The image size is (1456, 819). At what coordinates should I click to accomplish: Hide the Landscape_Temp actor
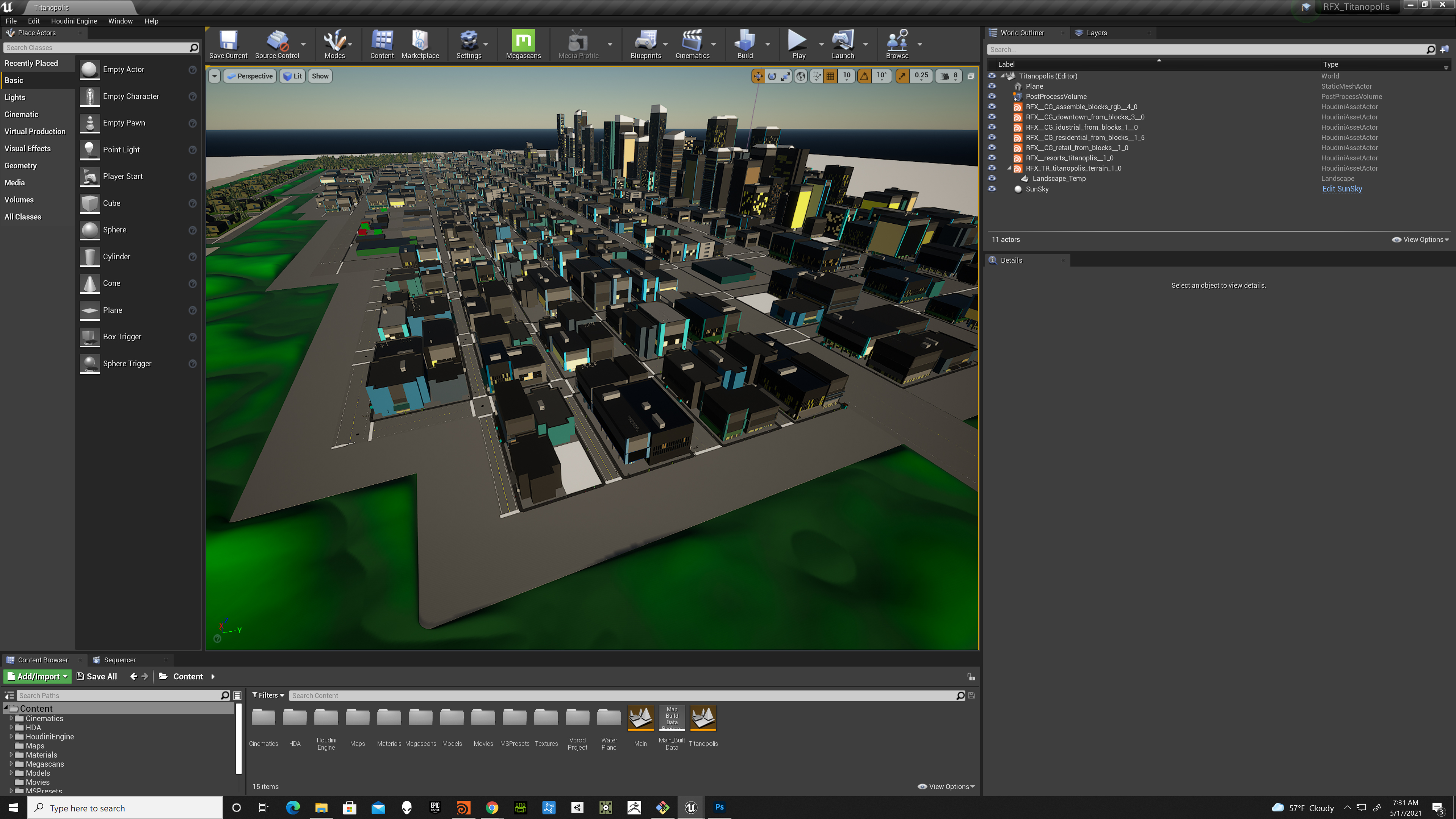point(992,179)
